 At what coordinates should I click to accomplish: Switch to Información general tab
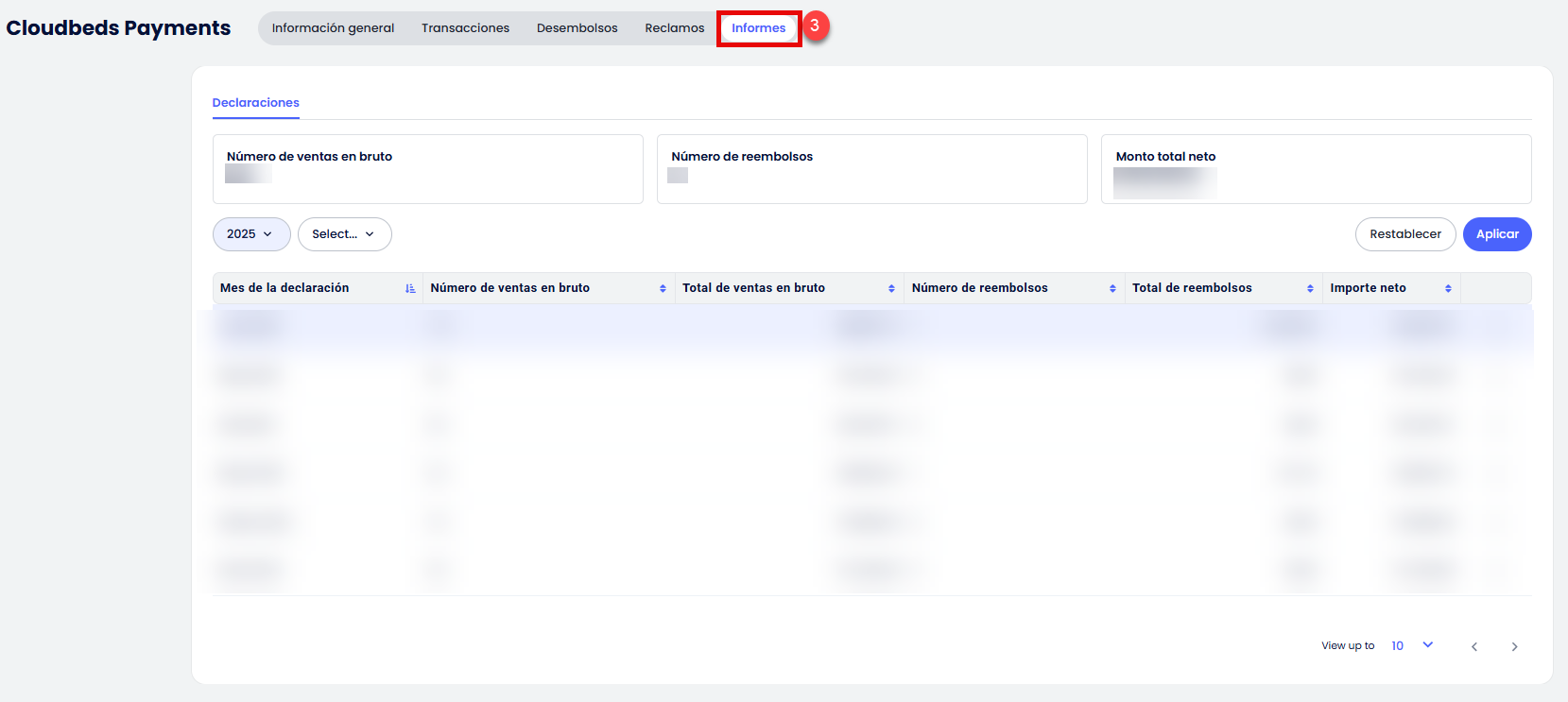tap(333, 28)
